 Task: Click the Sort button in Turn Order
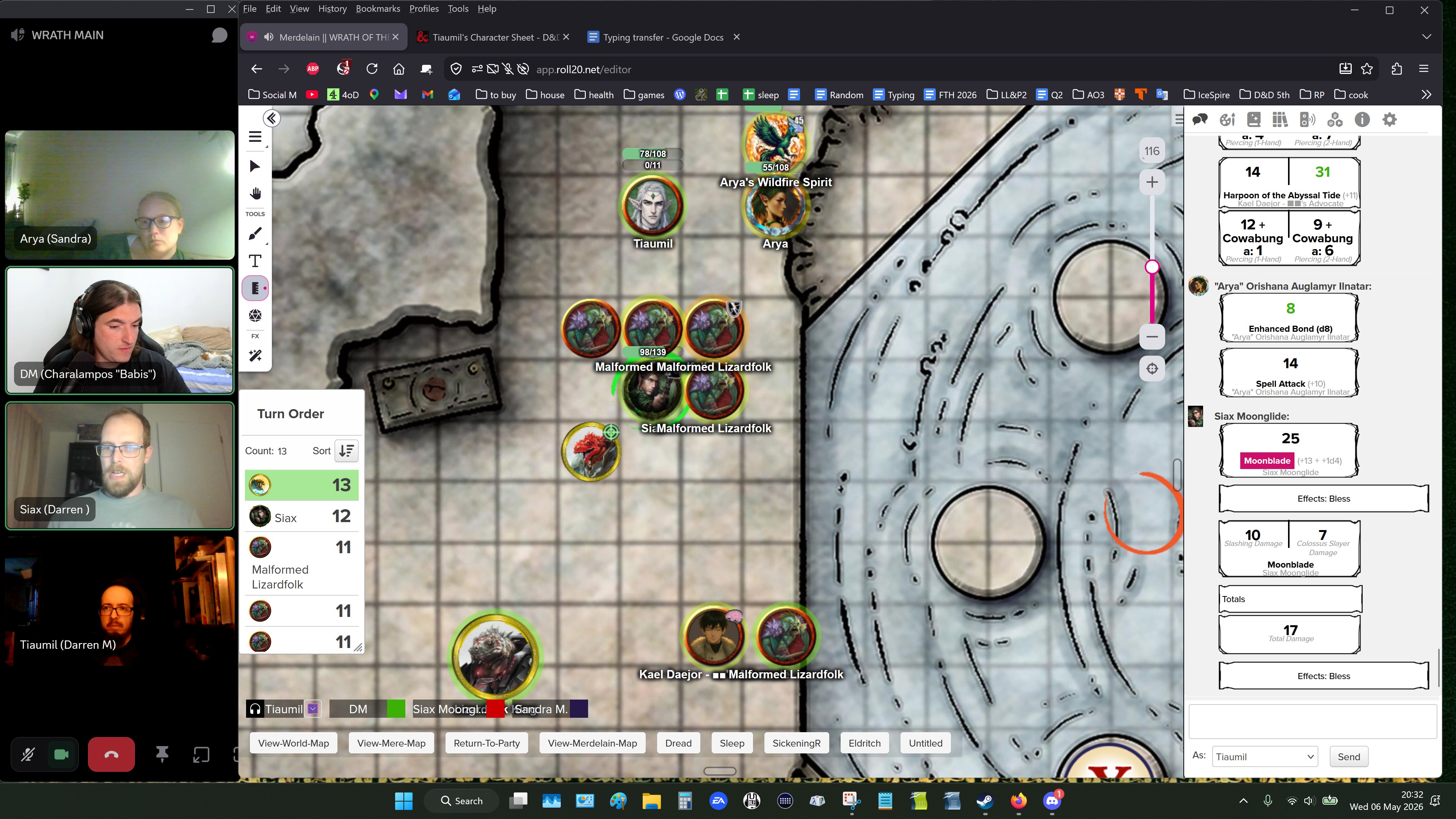(347, 451)
